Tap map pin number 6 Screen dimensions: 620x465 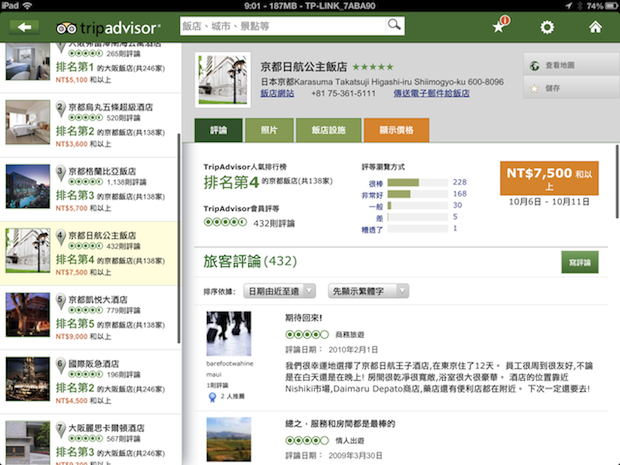(x=60, y=365)
